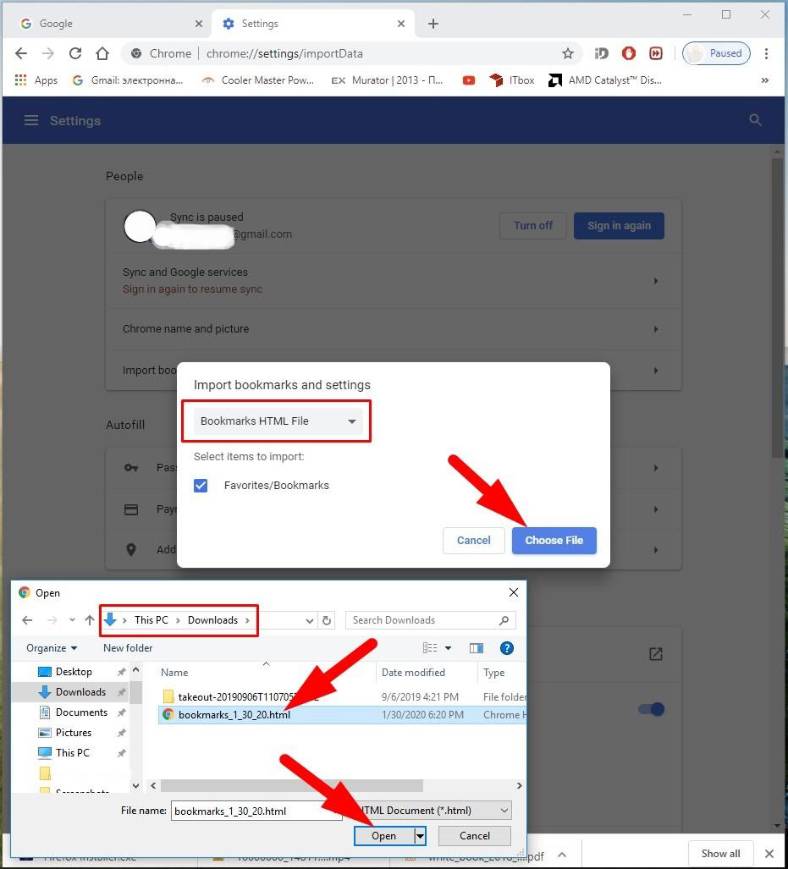Click Choose File button
The width and height of the screenshot is (788, 869).
tap(554, 540)
